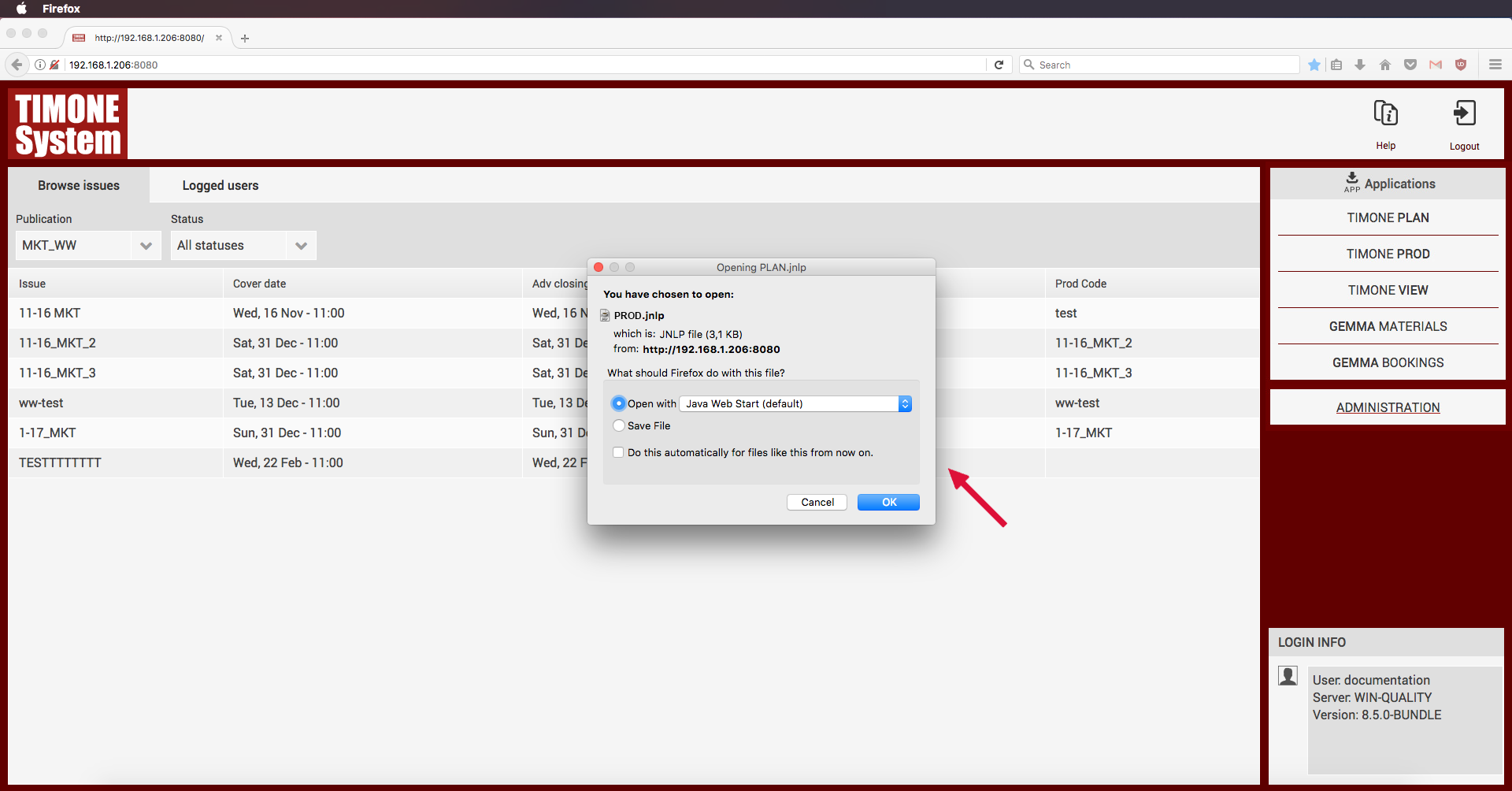This screenshot has width=1512, height=791.
Task: Click the PROD.jnlp file icon
Action: (x=606, y=315)
